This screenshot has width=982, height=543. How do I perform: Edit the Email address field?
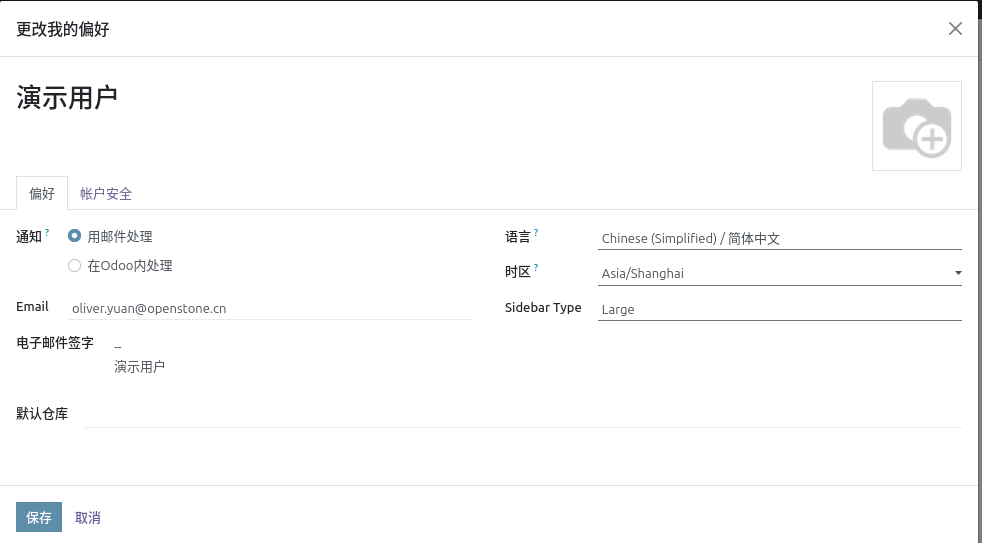[270, 308]
